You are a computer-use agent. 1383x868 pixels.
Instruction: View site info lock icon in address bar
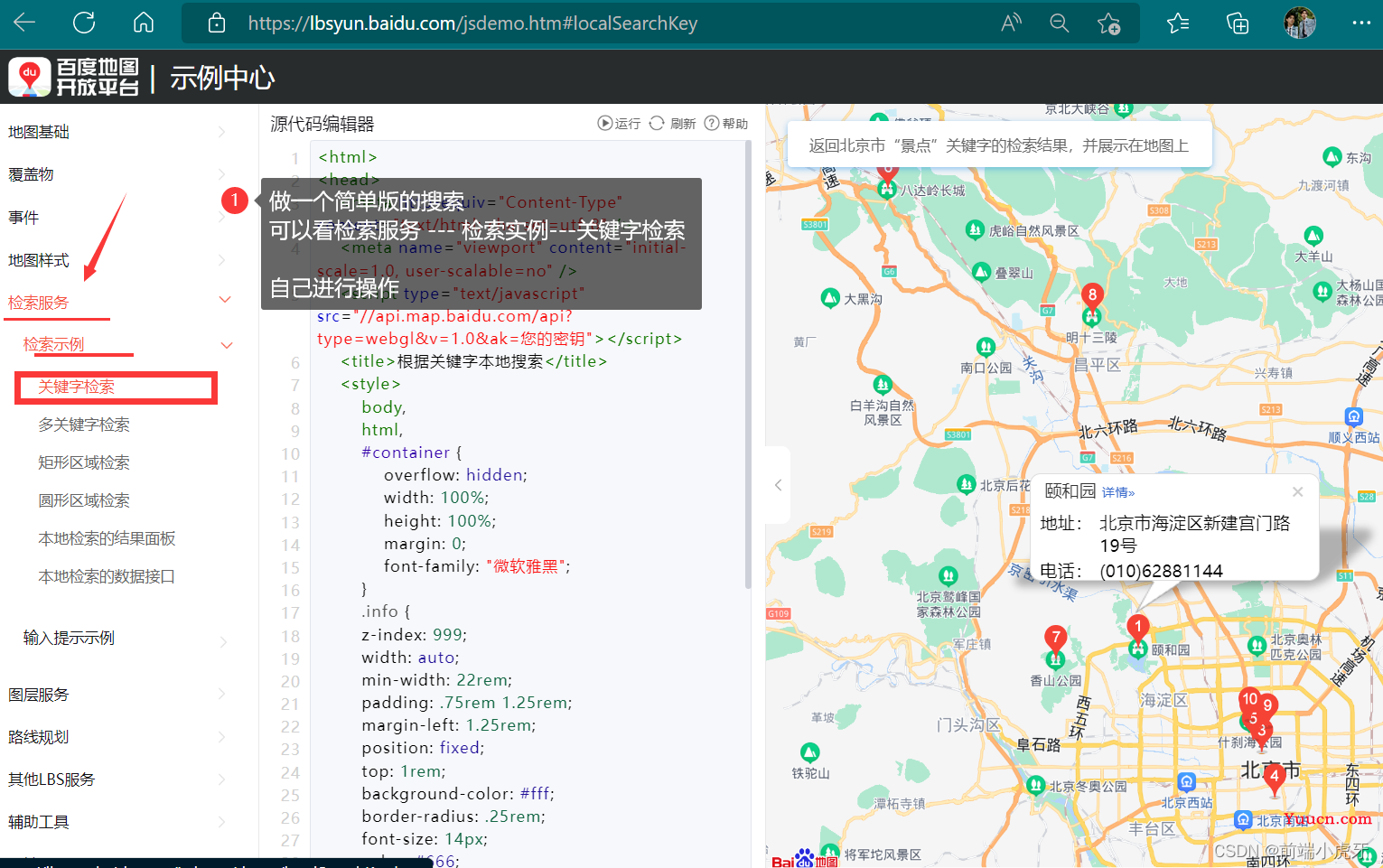click(x=217, y=23)
